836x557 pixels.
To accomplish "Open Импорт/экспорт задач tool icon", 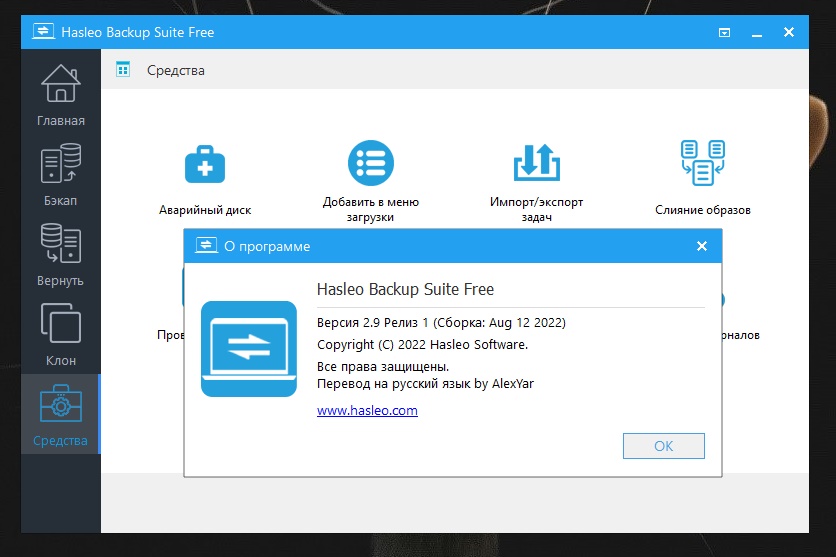I will 536,163.
